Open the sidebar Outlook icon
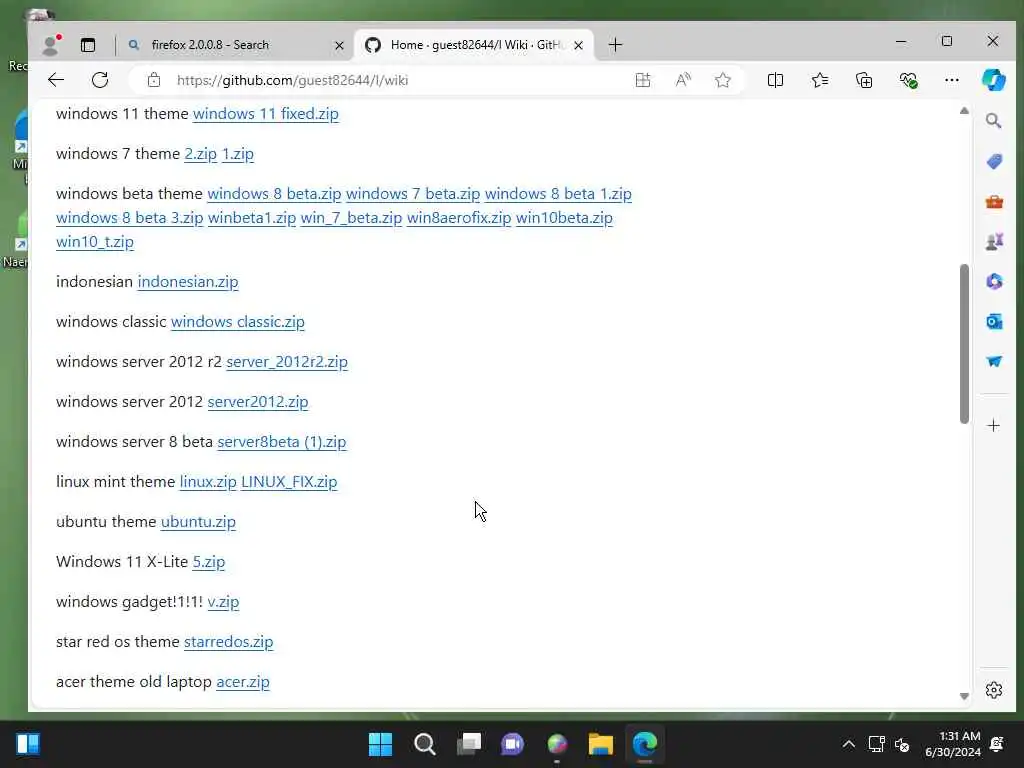 tap(994, 321)
